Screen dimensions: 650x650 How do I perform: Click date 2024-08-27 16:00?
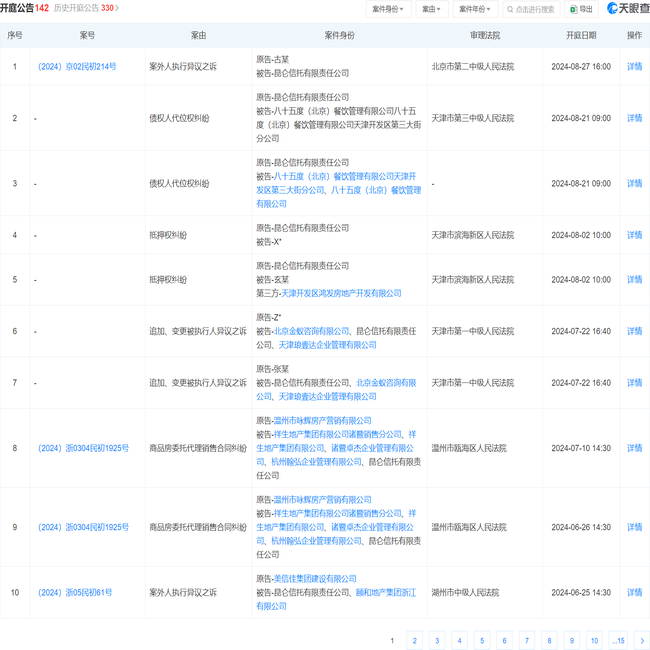click(x=581, y=66)
